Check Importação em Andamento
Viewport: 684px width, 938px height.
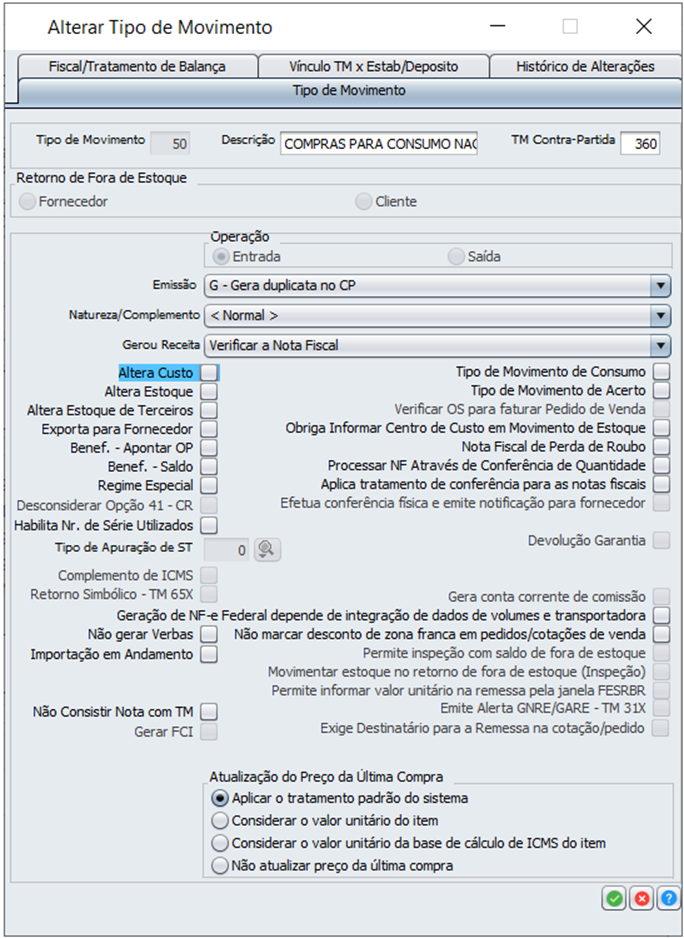209,654
